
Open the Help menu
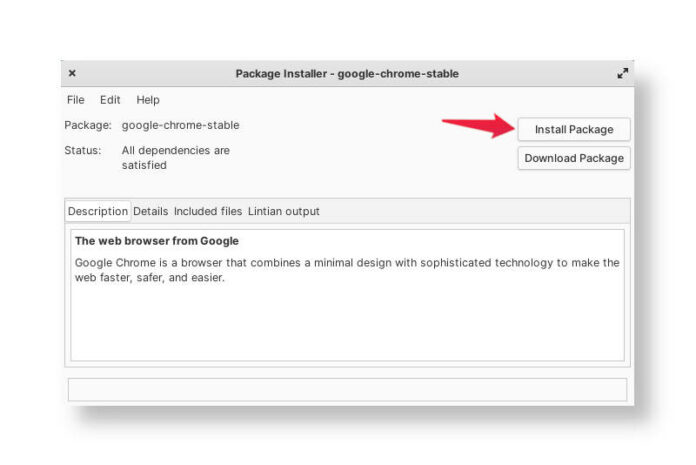pyautogui.click(x=148, y=100)
